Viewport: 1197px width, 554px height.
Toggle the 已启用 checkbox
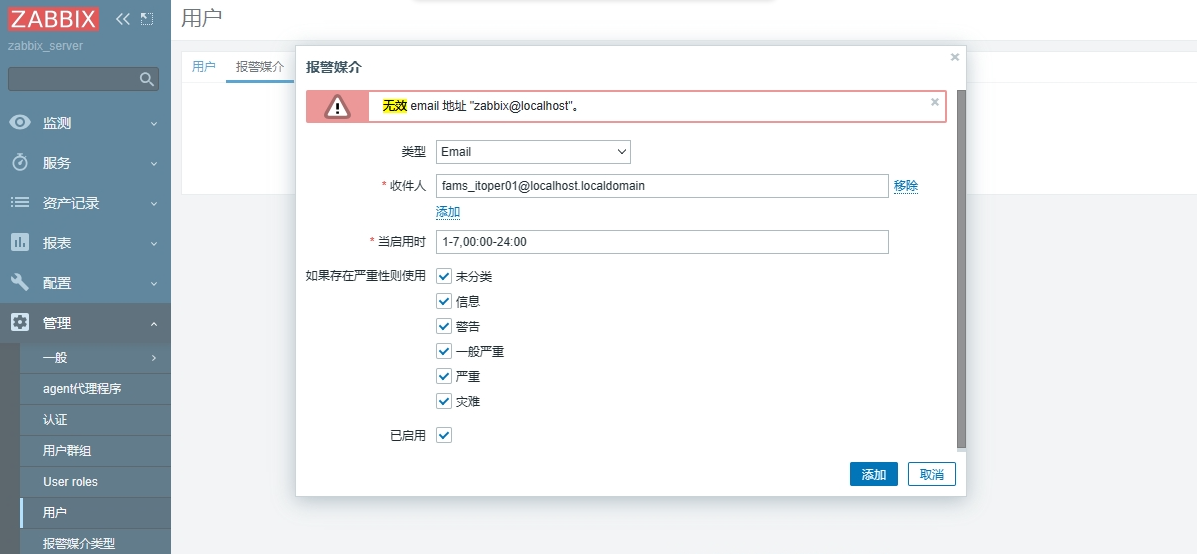pos(444,435)
